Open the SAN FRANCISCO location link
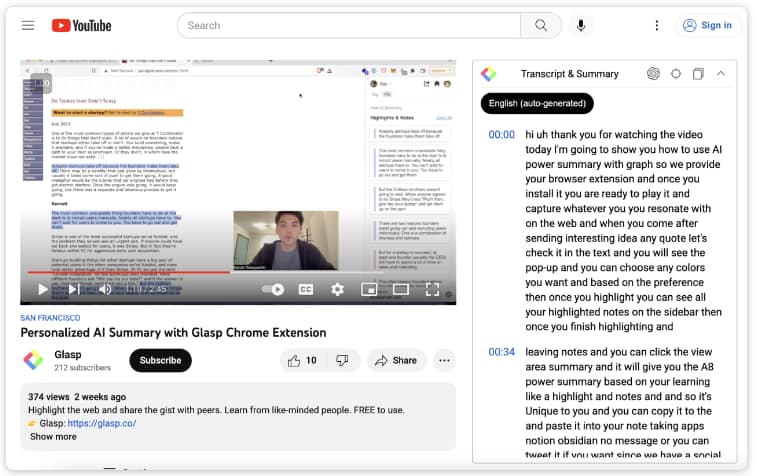This screenshot has height=476, width=757. 50,318
